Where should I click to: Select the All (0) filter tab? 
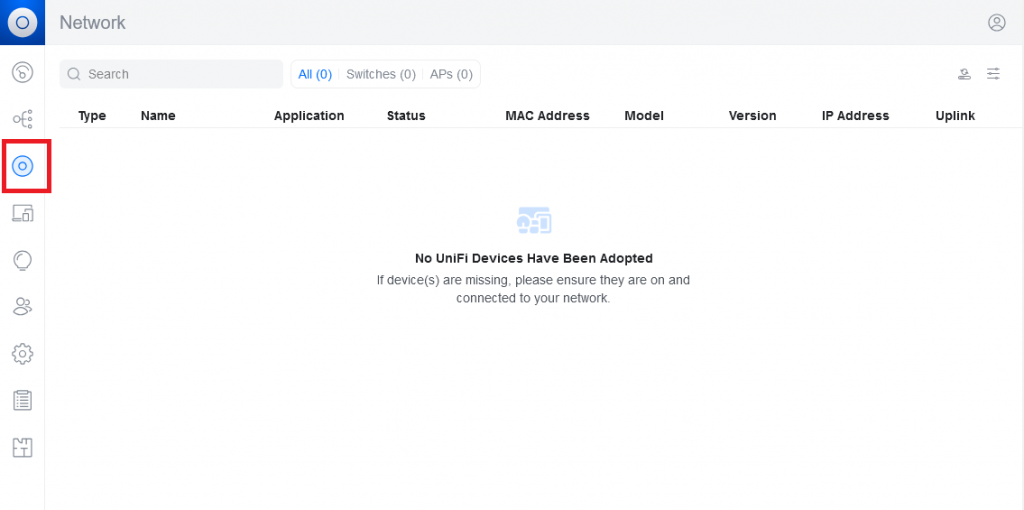point(315,74)
